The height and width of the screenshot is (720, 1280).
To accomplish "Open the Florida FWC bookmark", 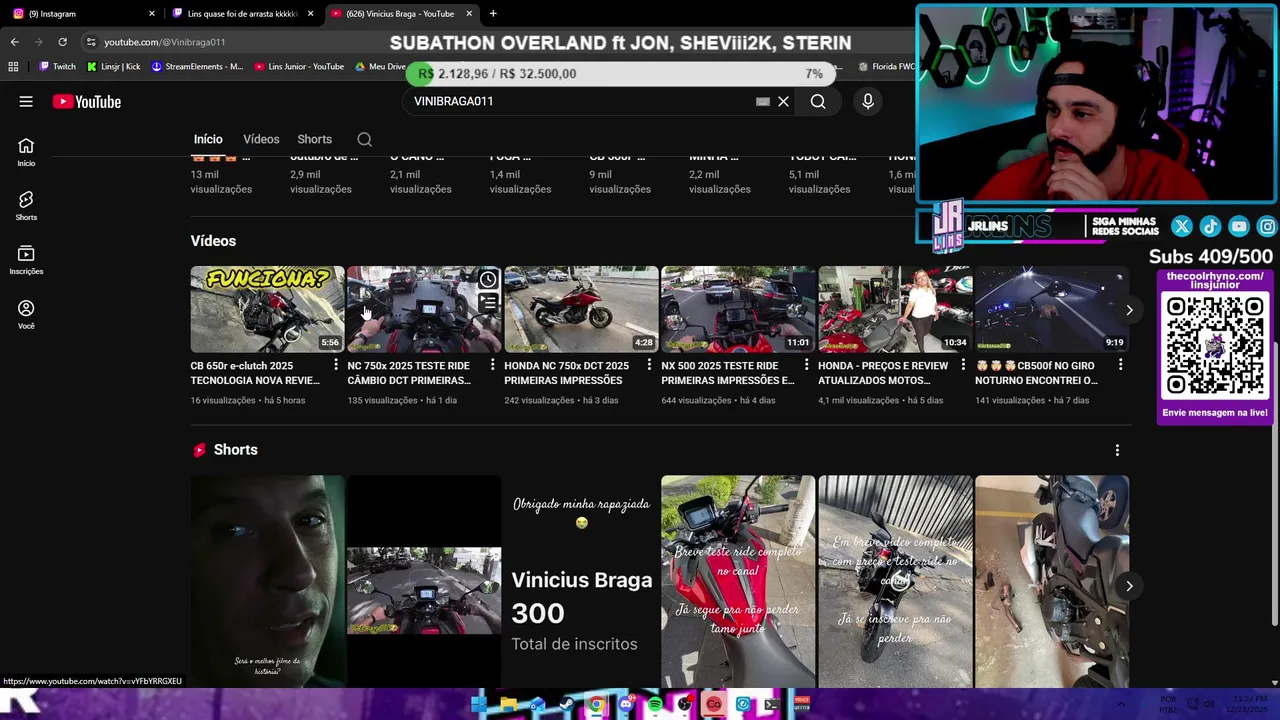I will coord(887,66).
